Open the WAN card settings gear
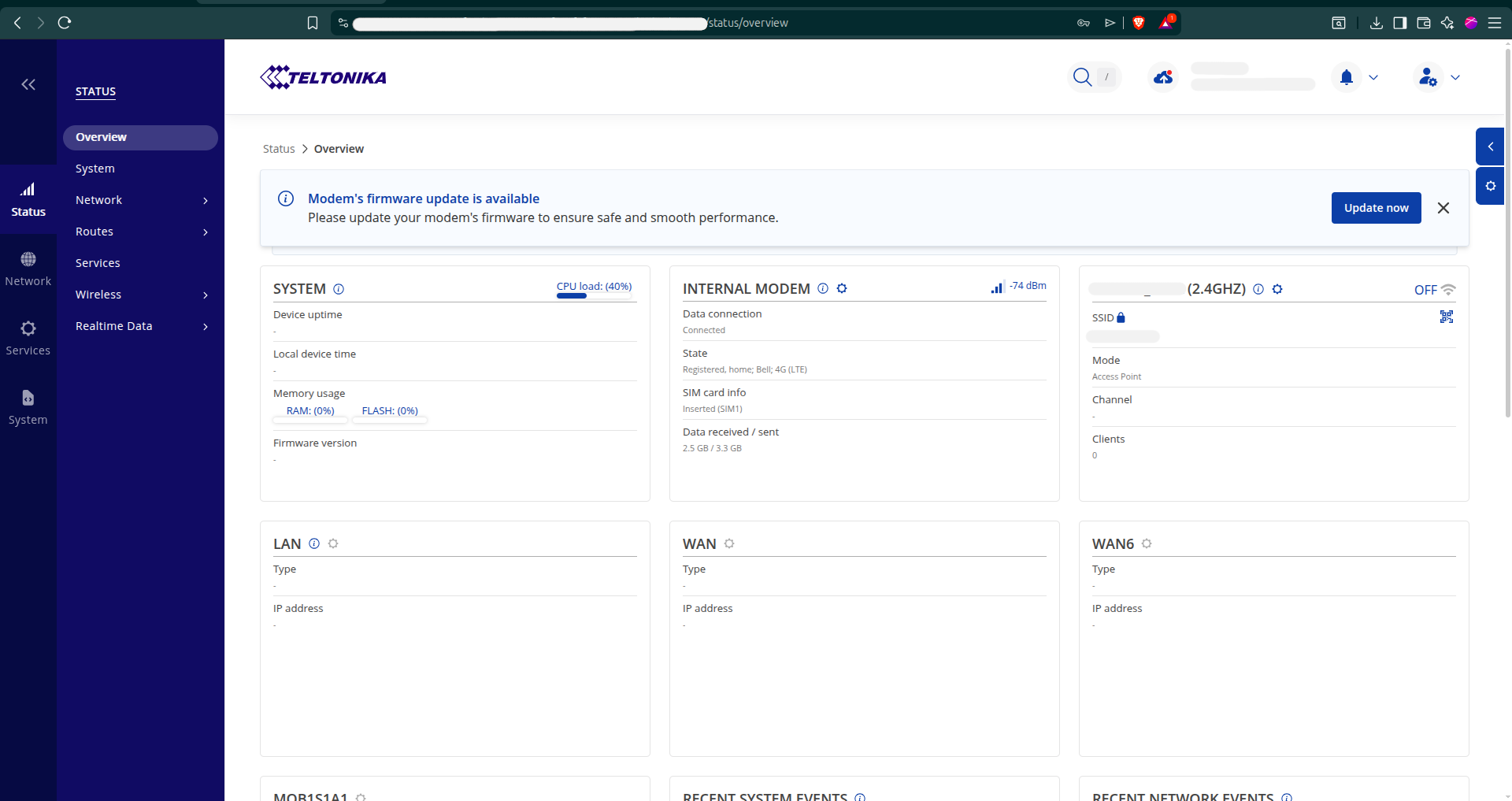1512x801 pixels. click(x=730, y=543)
